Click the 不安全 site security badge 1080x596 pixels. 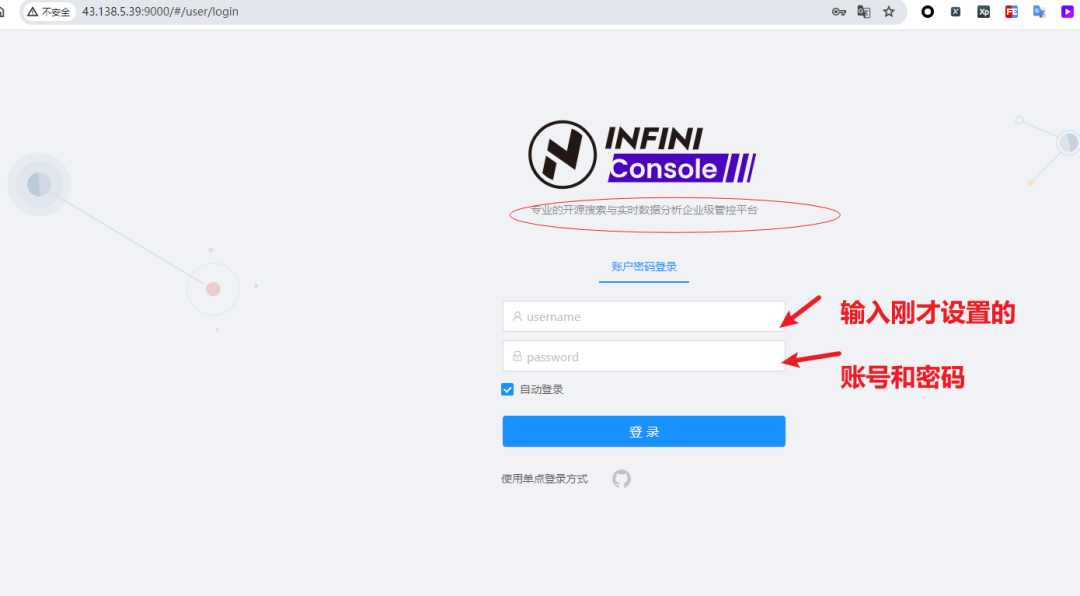(49, 12)
